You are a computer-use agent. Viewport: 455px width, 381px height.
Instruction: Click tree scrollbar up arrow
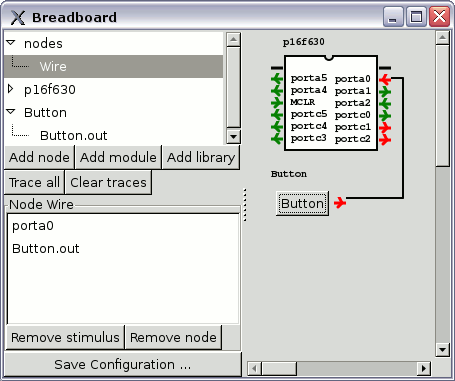[x=233, y=39]
